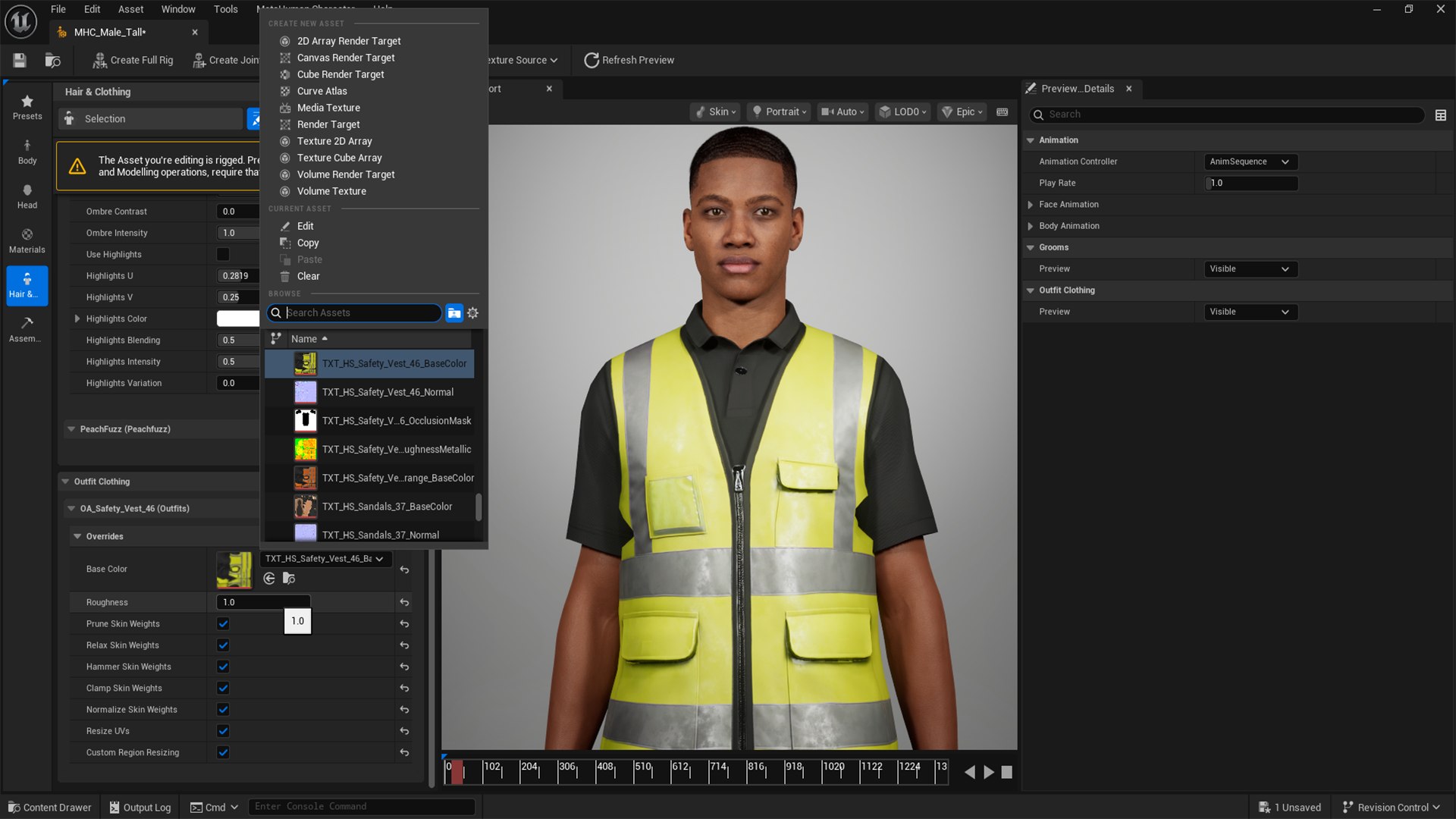Open Revision Control menu button
The width and height of the screenshot is (1456, 819).
coord(1391,807)
